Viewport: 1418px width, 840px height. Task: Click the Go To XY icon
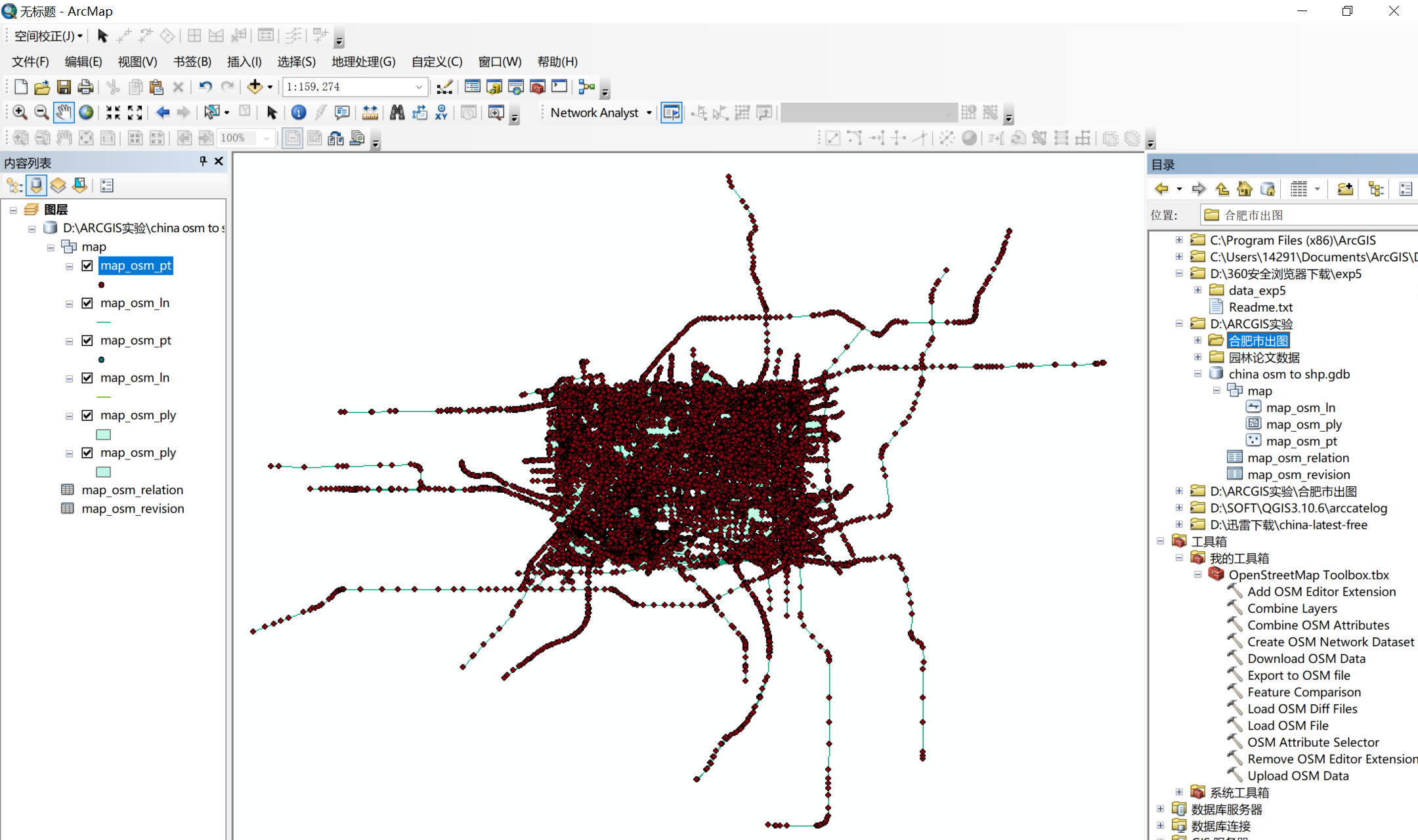pyautogui.click(x=441, y=112)
